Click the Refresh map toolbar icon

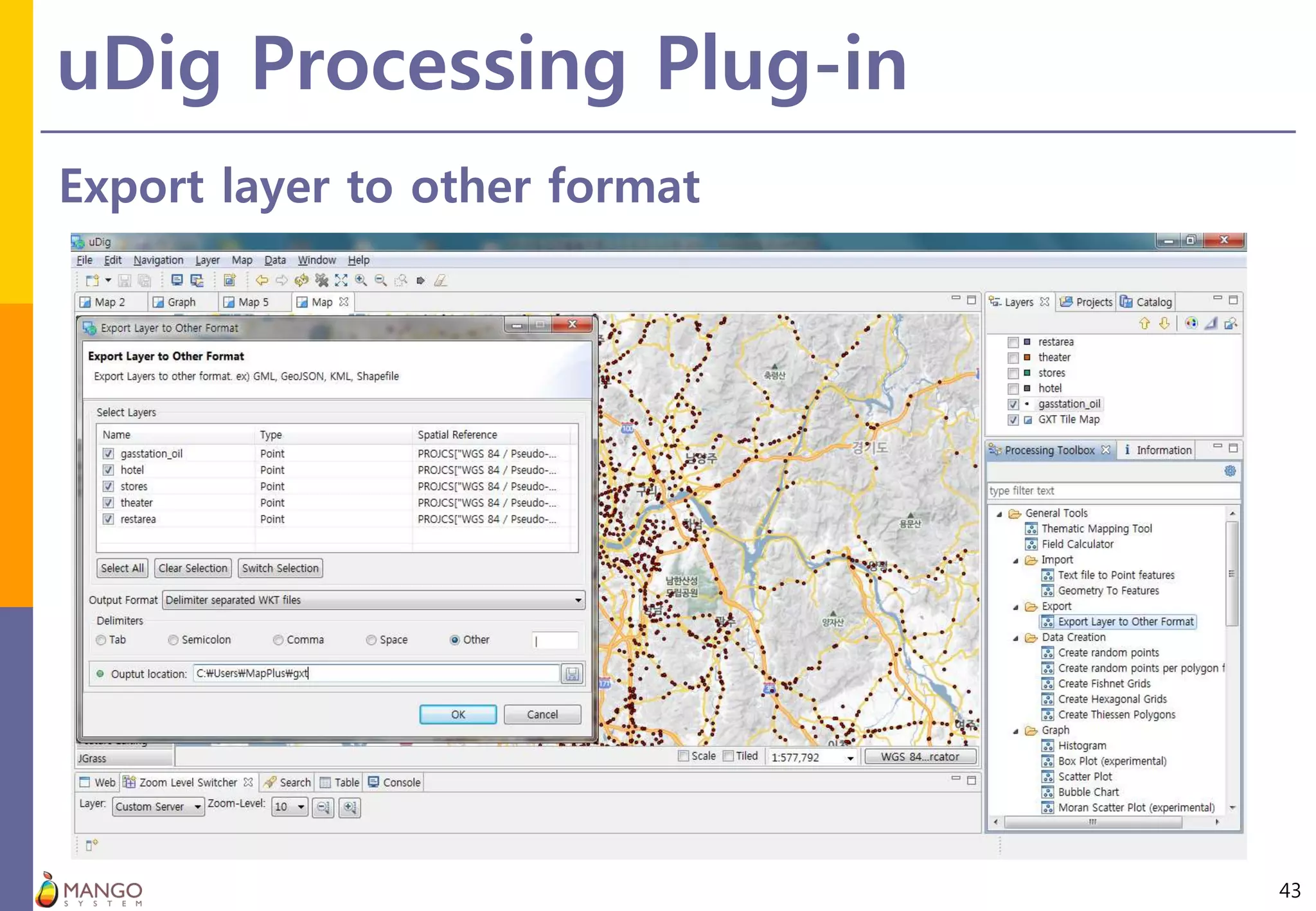(301, 280)
